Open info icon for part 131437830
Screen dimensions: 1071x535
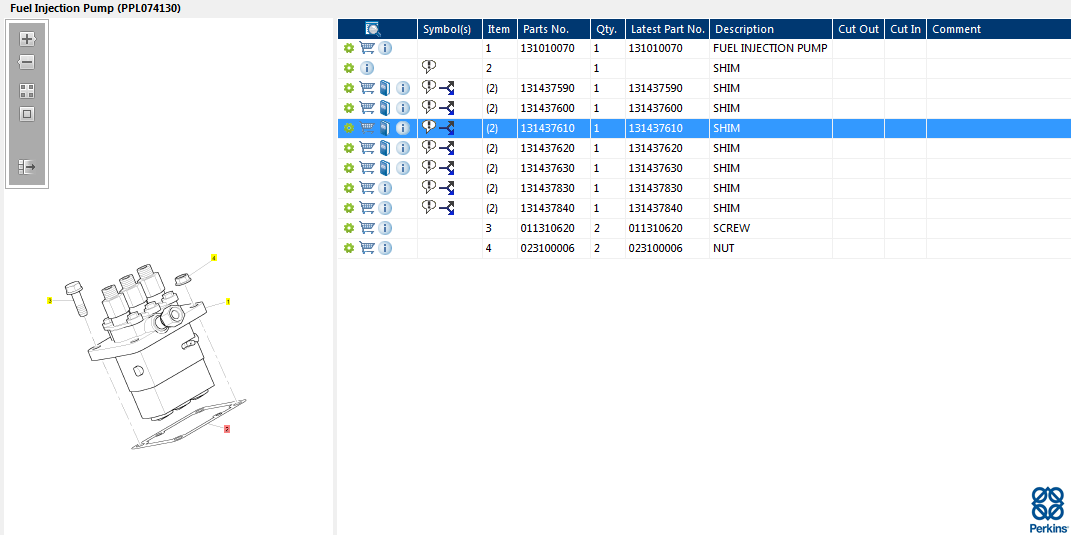coord(385,188)
